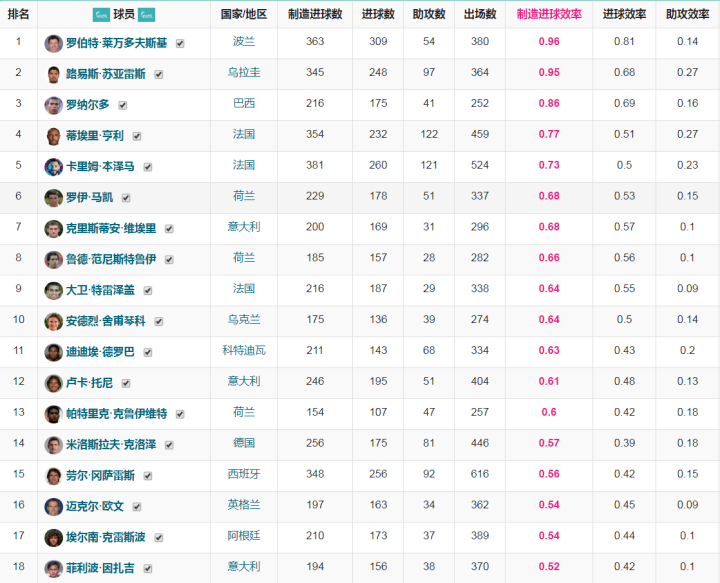
Task: Toggle the checkbox beside 迈克尔·欧文
Action: click(x=137, y=507)
